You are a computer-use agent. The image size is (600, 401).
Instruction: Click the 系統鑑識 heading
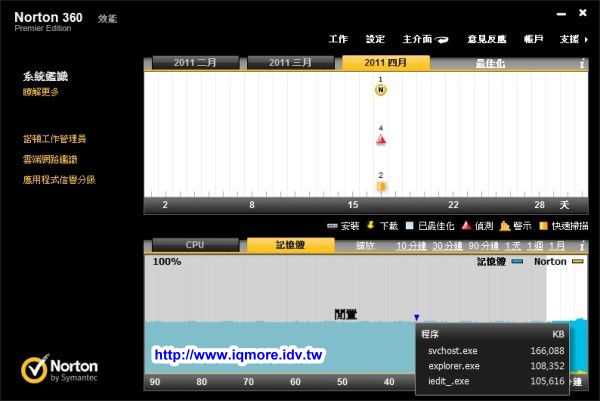point(45,77)
